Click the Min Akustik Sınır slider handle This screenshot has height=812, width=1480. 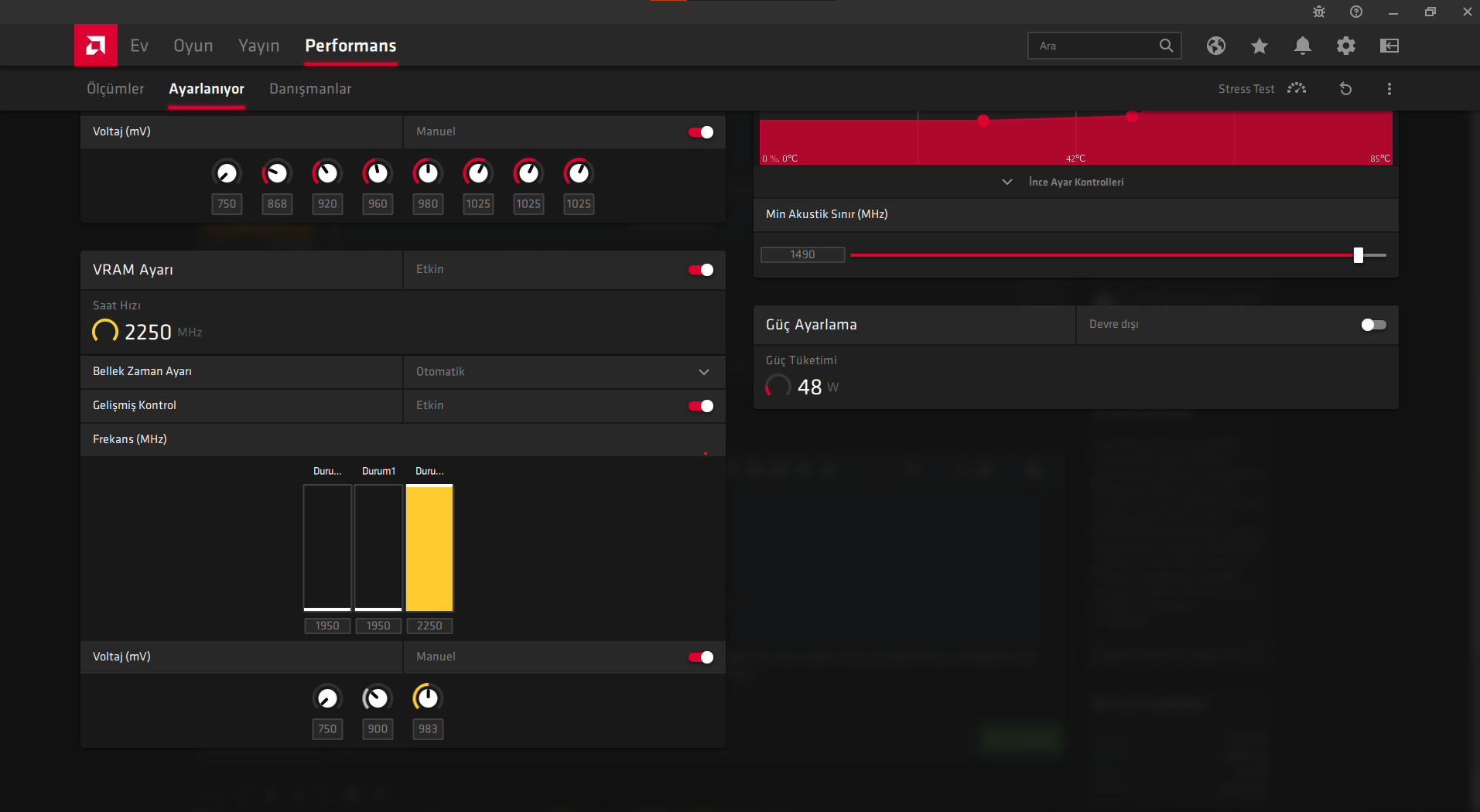(1359, 255)
